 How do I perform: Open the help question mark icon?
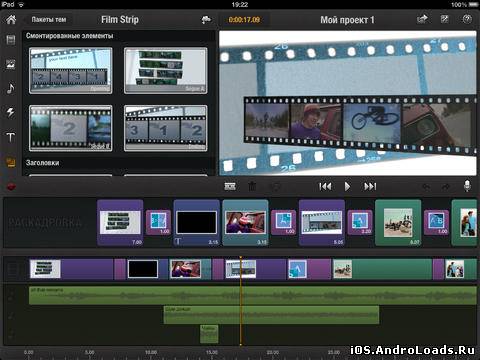tap(467, 19)
